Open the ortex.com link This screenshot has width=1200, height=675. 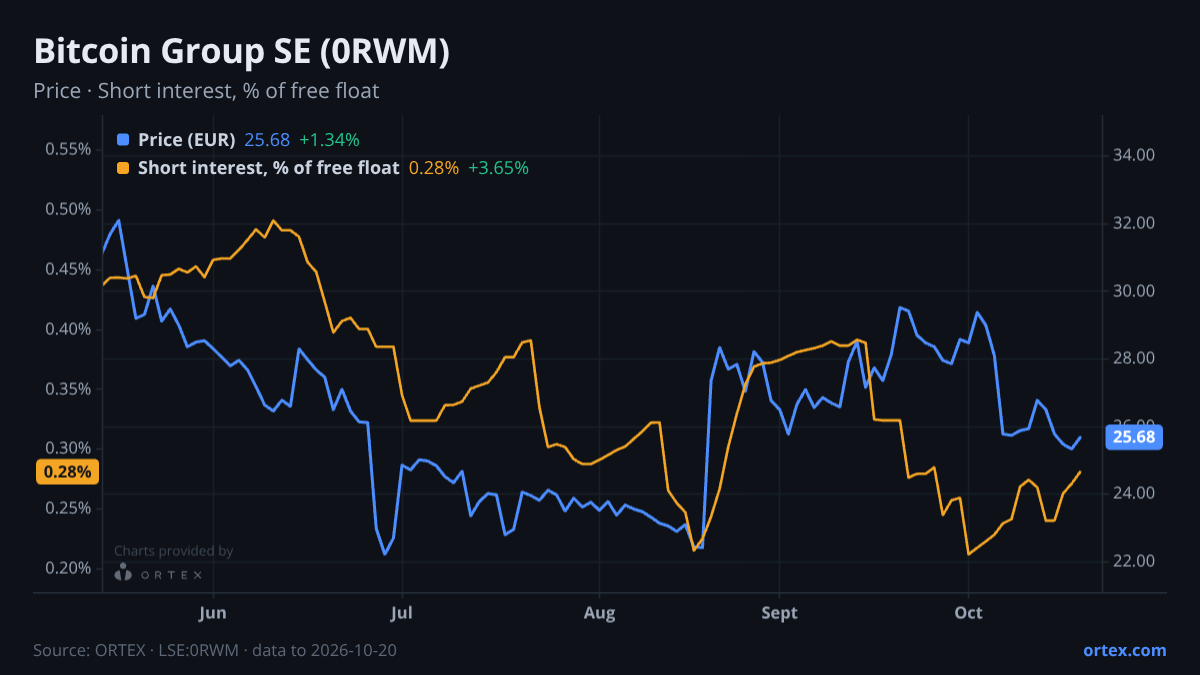coord(1124,650)
